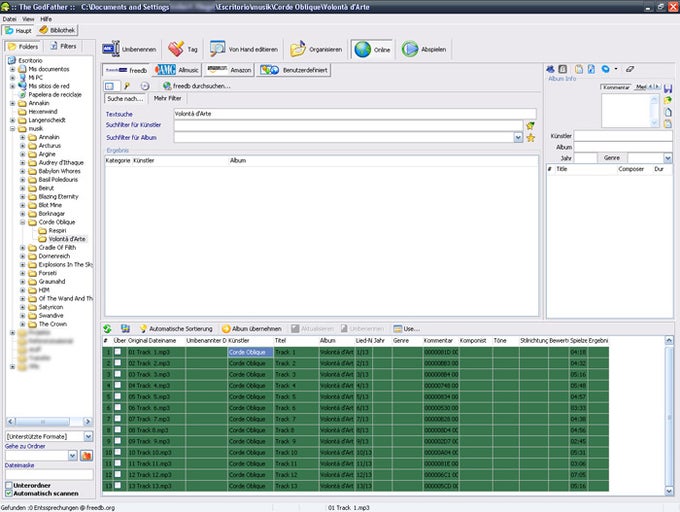Open the View menu
Image resolution: width=680 pixels, height=512 pixels.
click(x=28, y=19)
